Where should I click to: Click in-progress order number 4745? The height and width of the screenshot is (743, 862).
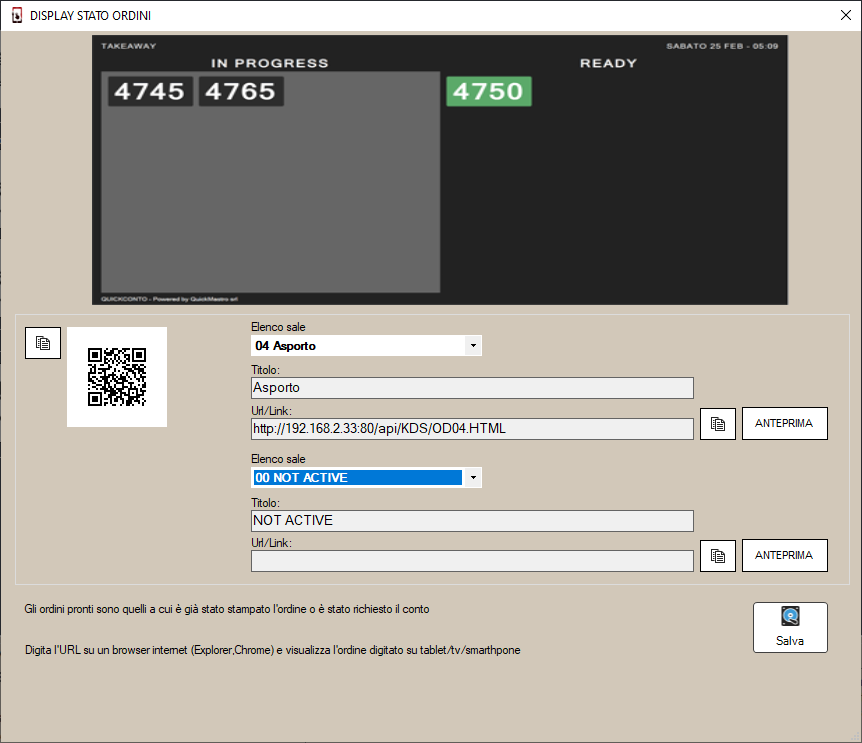point(149,92)
